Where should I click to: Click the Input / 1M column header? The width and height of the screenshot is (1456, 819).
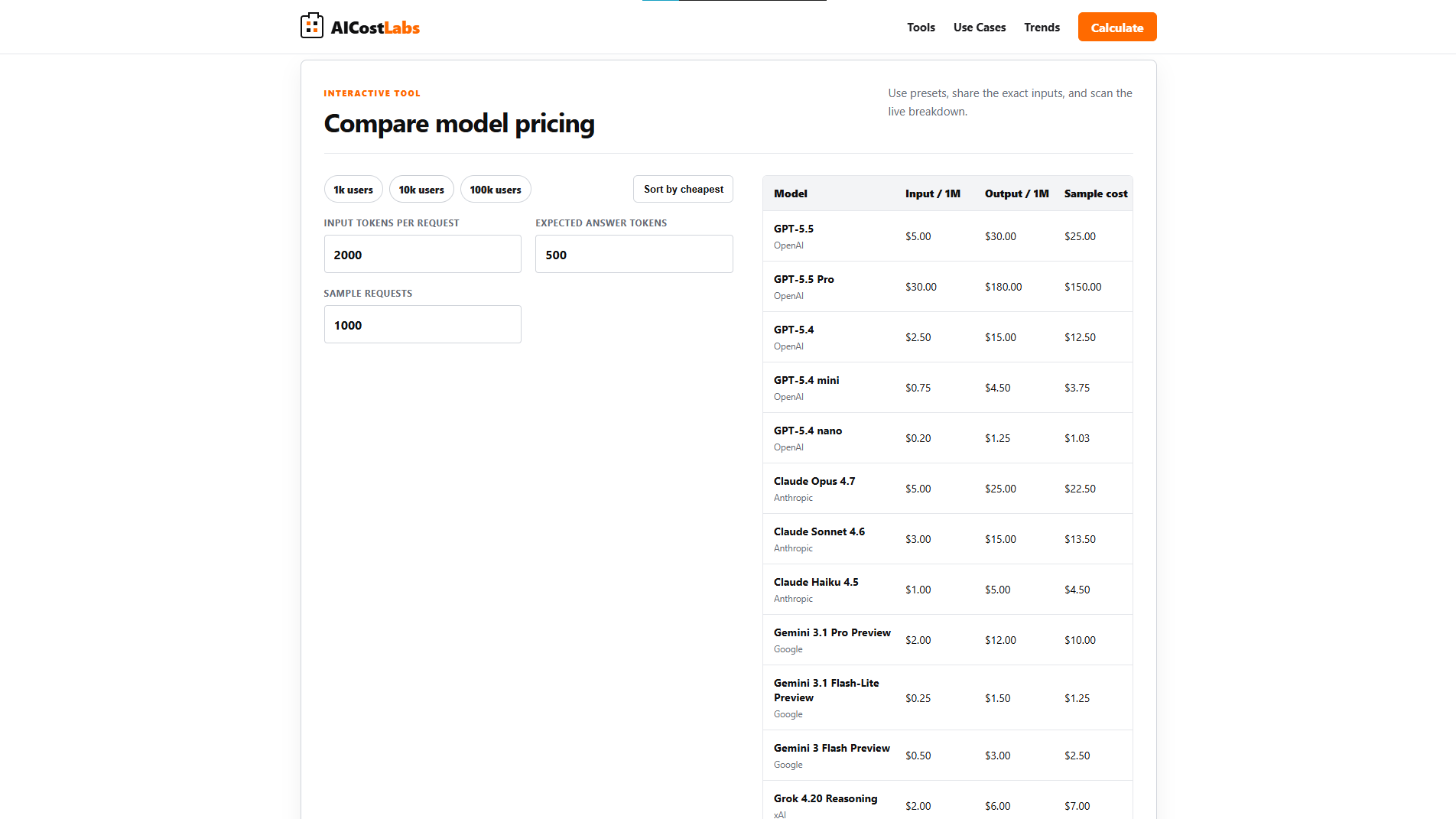tap(933, 193)
